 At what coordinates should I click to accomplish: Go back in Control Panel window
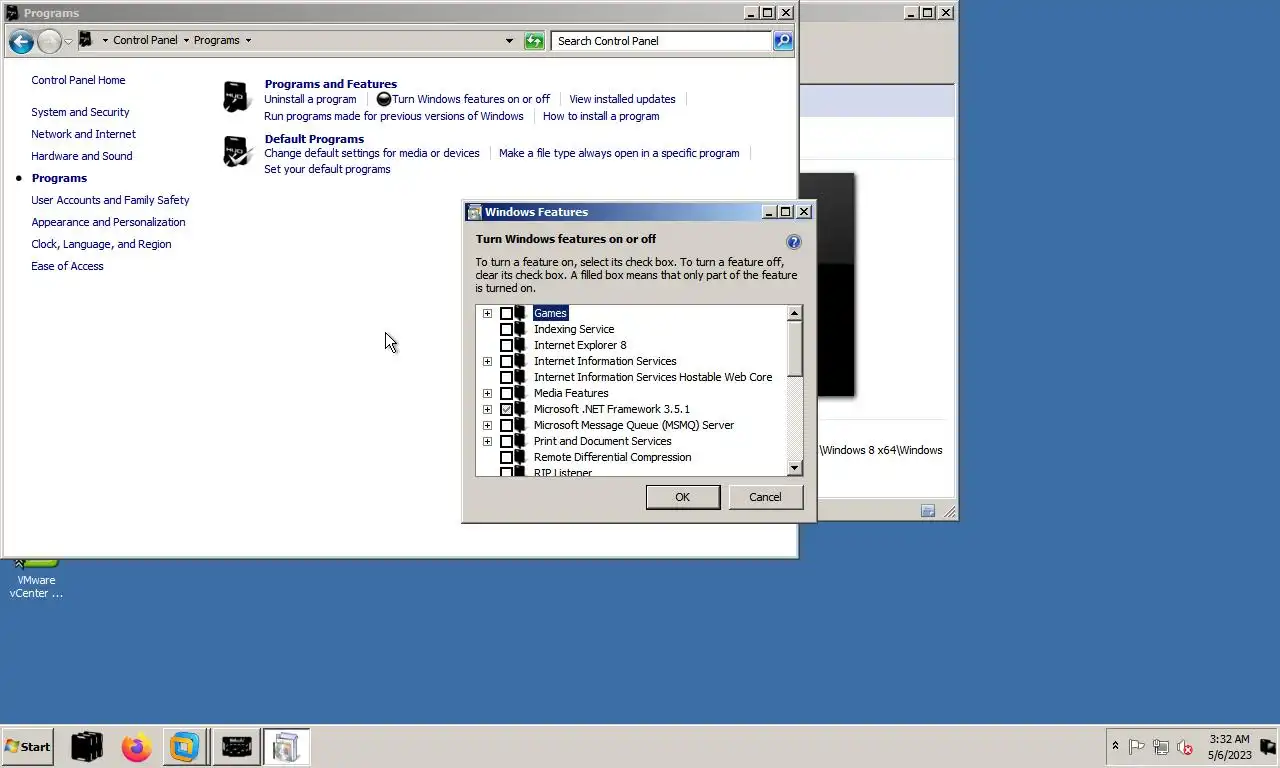coord(21,41)
